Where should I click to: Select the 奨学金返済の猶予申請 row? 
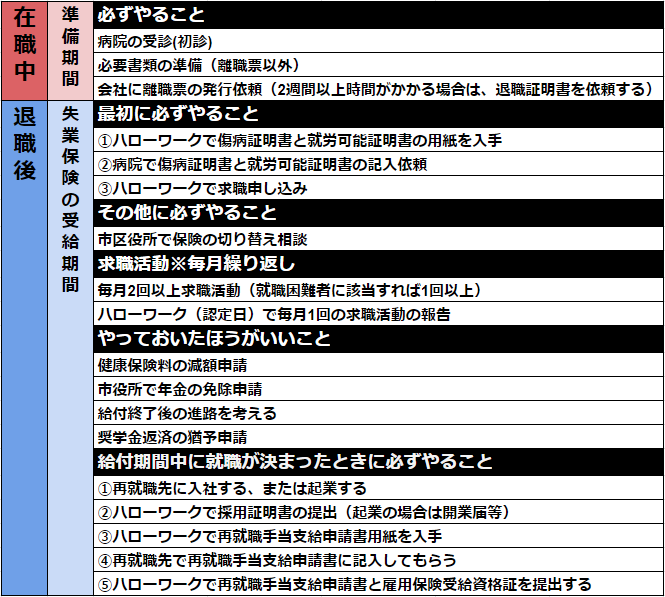378,437
